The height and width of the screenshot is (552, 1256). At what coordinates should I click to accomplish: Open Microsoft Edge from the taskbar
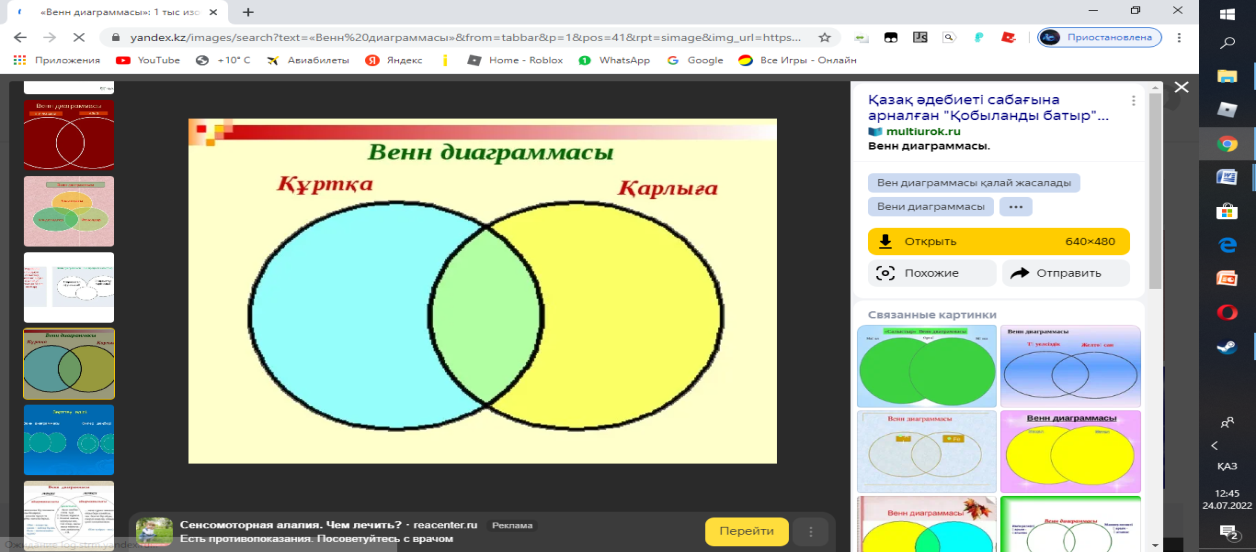(1227, 245)
